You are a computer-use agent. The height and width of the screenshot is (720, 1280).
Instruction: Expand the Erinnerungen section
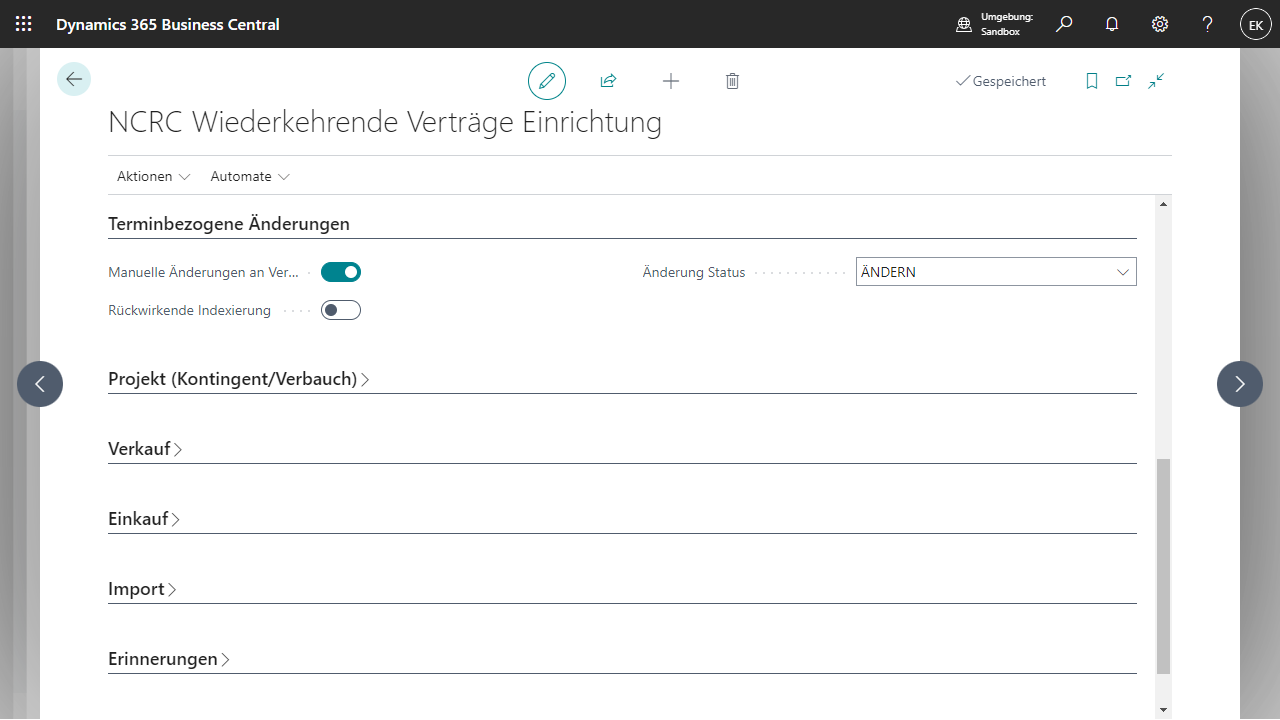164,659
